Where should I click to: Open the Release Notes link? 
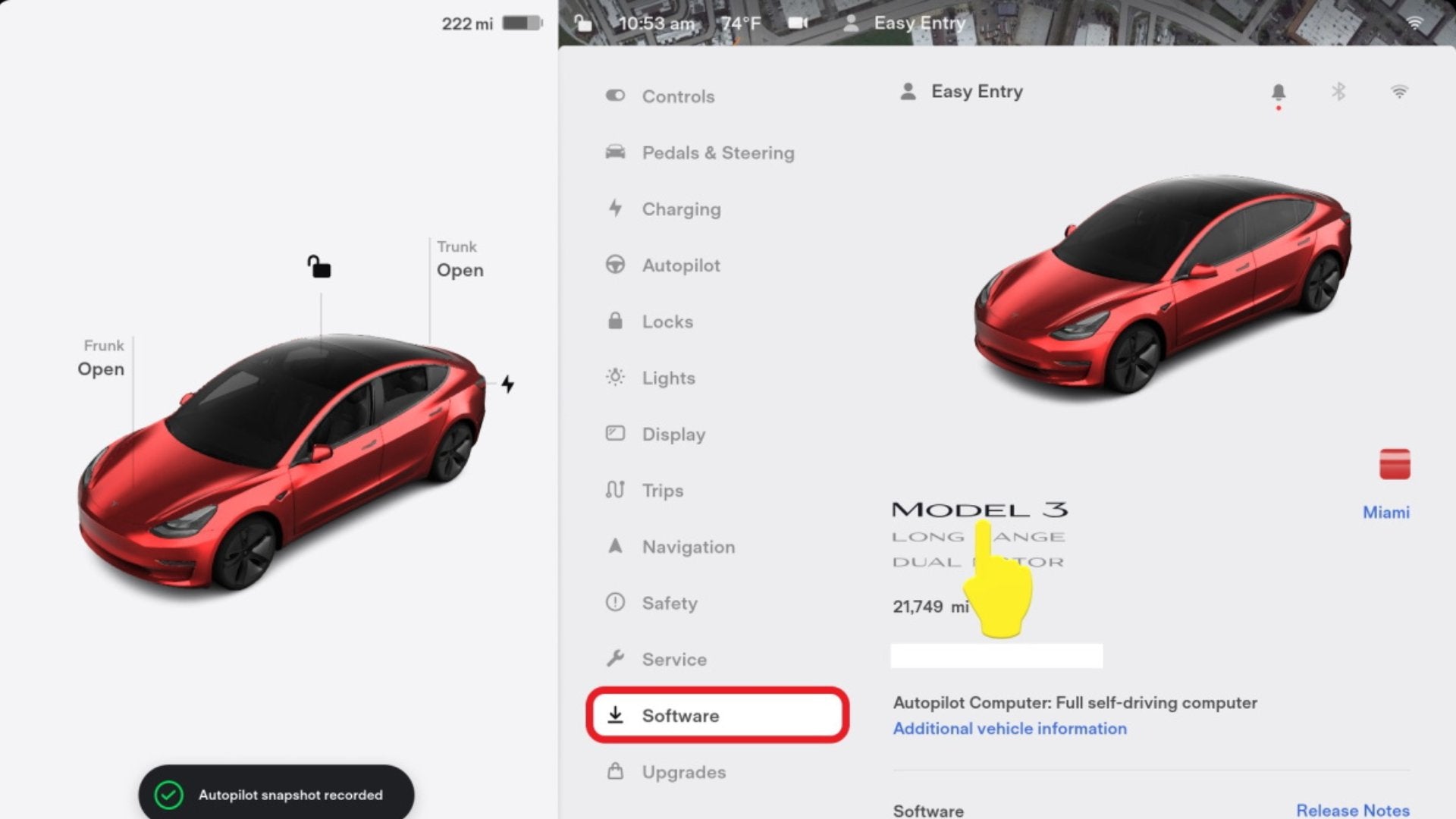(x=1352, y=810)
